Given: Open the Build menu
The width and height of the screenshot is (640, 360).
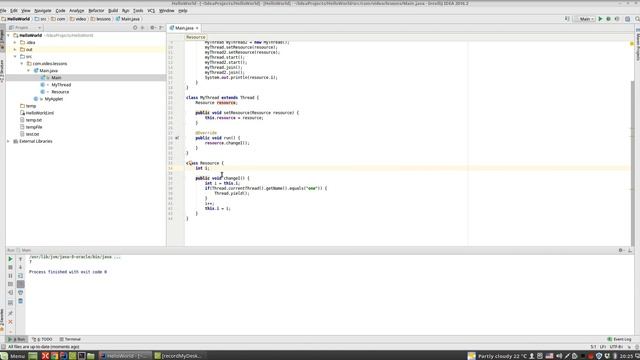Looking at the screenshot, I should point(113,11).
